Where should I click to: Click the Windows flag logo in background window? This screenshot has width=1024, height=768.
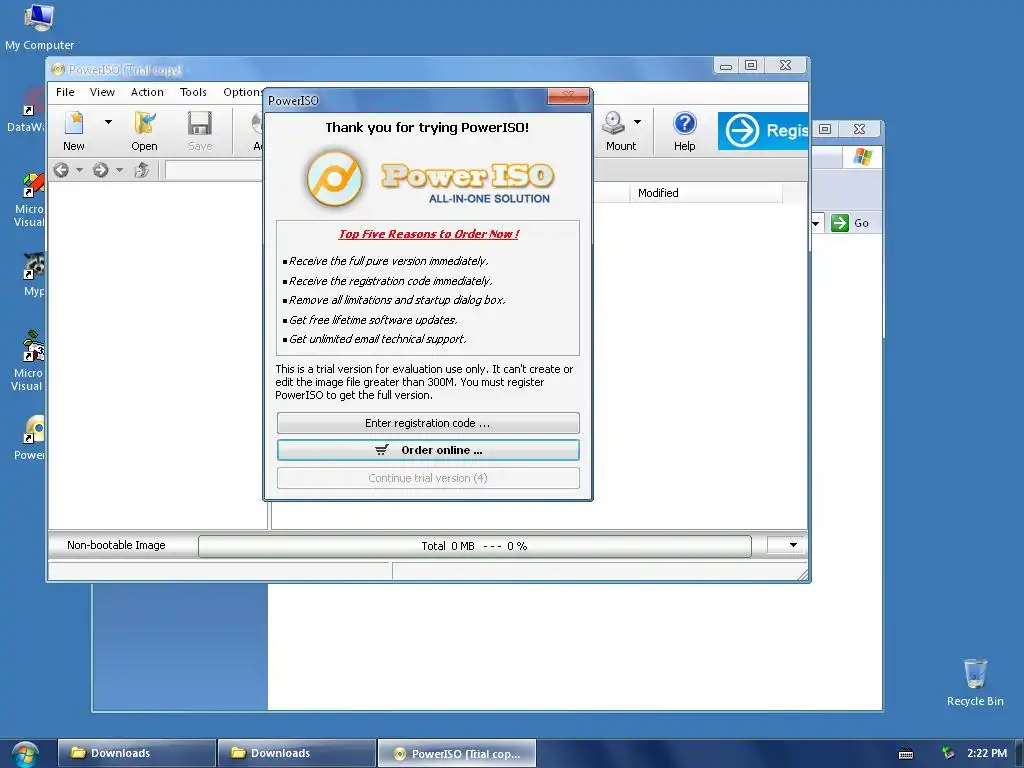coord(863,157)
